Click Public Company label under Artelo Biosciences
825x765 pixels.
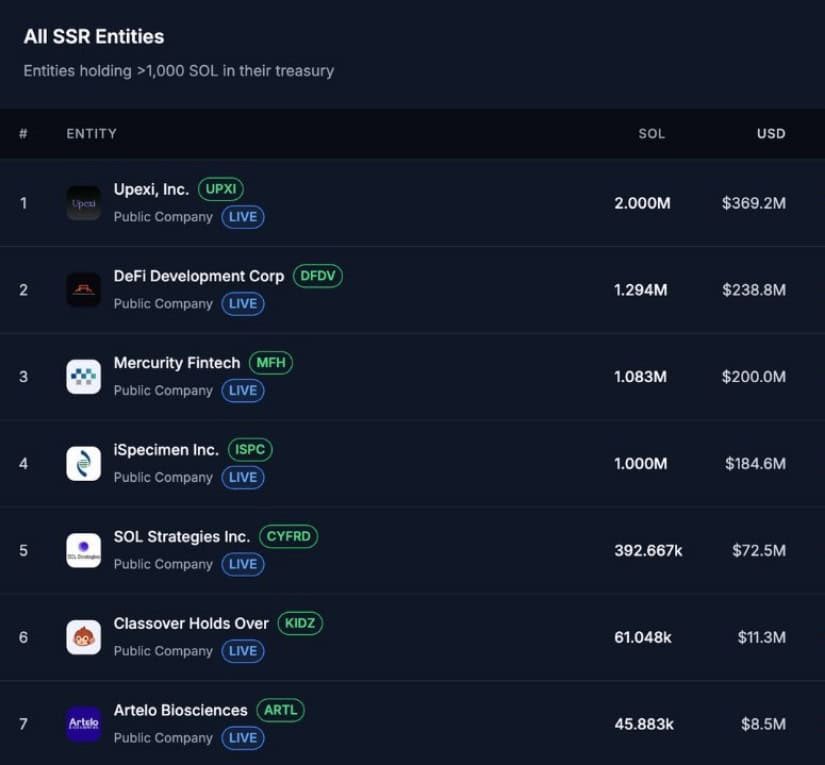(163, 738)
